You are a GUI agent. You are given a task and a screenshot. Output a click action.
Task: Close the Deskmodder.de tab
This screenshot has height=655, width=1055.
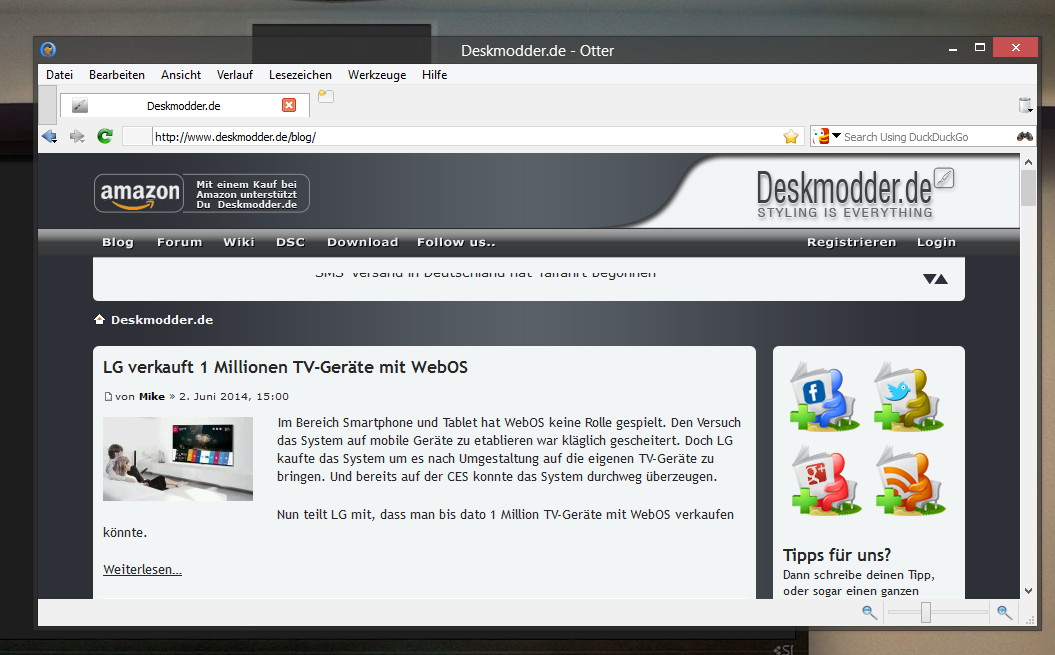point(289,105)
